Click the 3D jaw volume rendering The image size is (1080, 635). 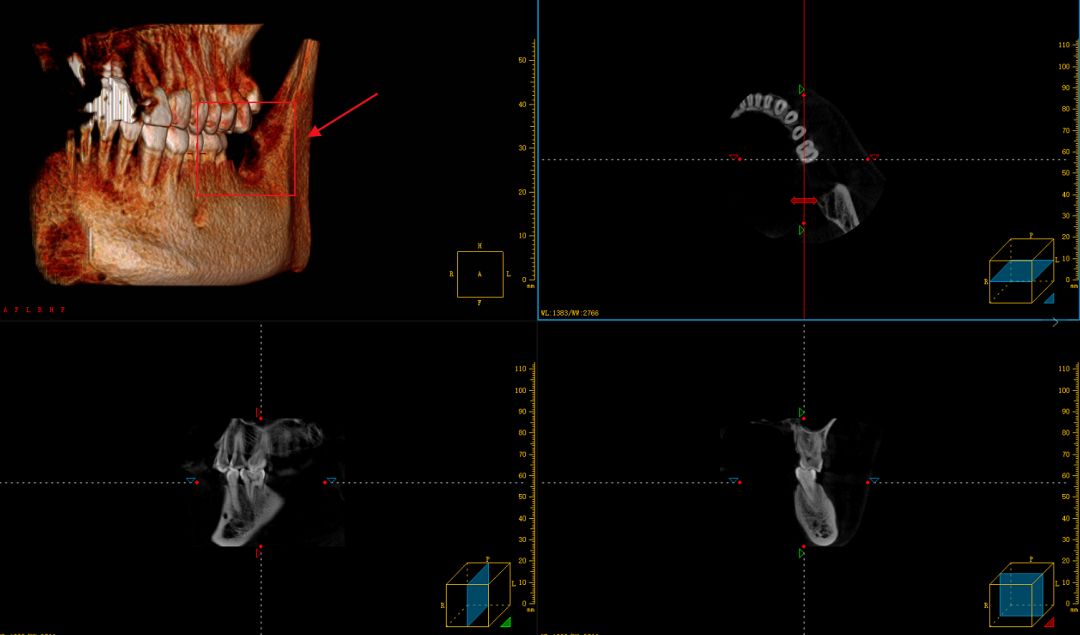pos(176,155)
